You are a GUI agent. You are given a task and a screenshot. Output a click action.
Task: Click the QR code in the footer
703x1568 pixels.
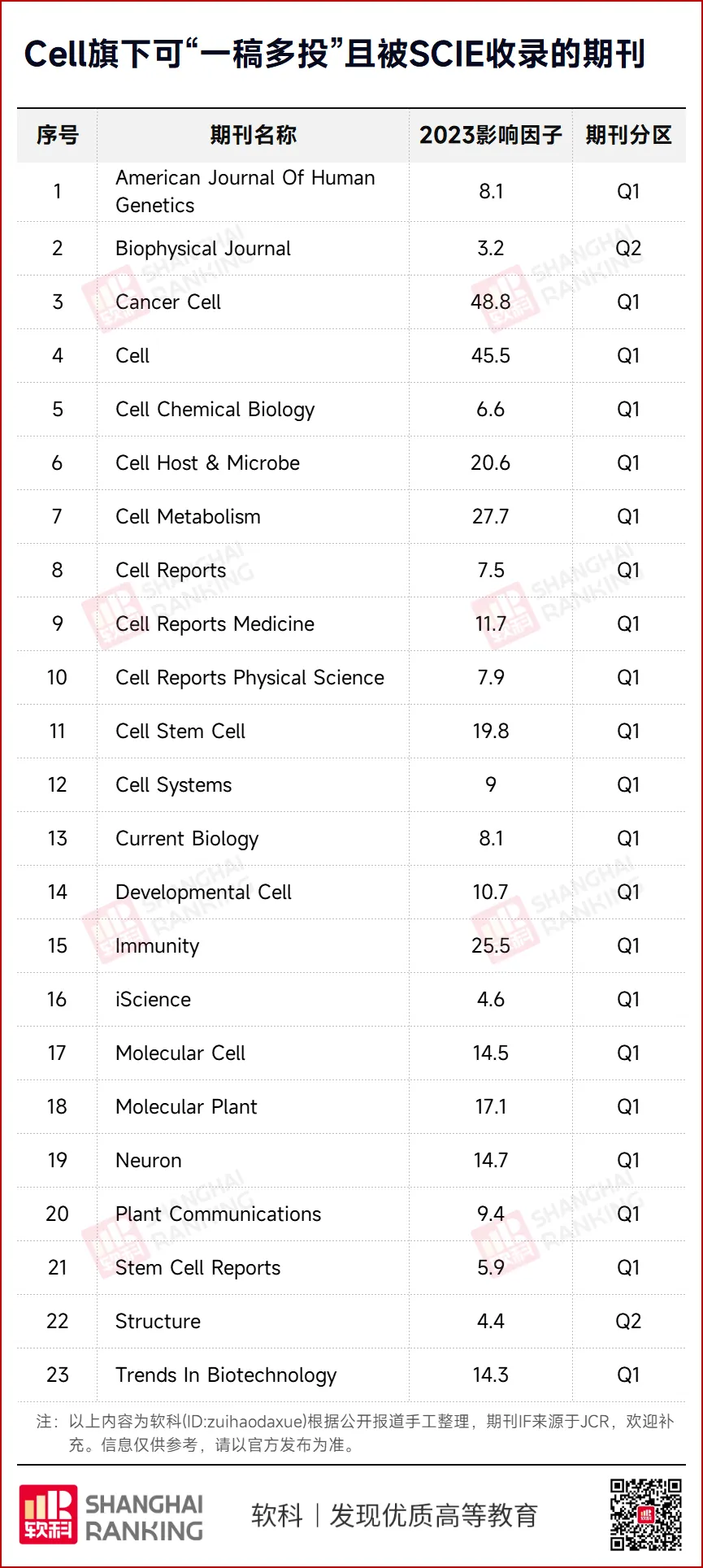tap(646, 1514)
